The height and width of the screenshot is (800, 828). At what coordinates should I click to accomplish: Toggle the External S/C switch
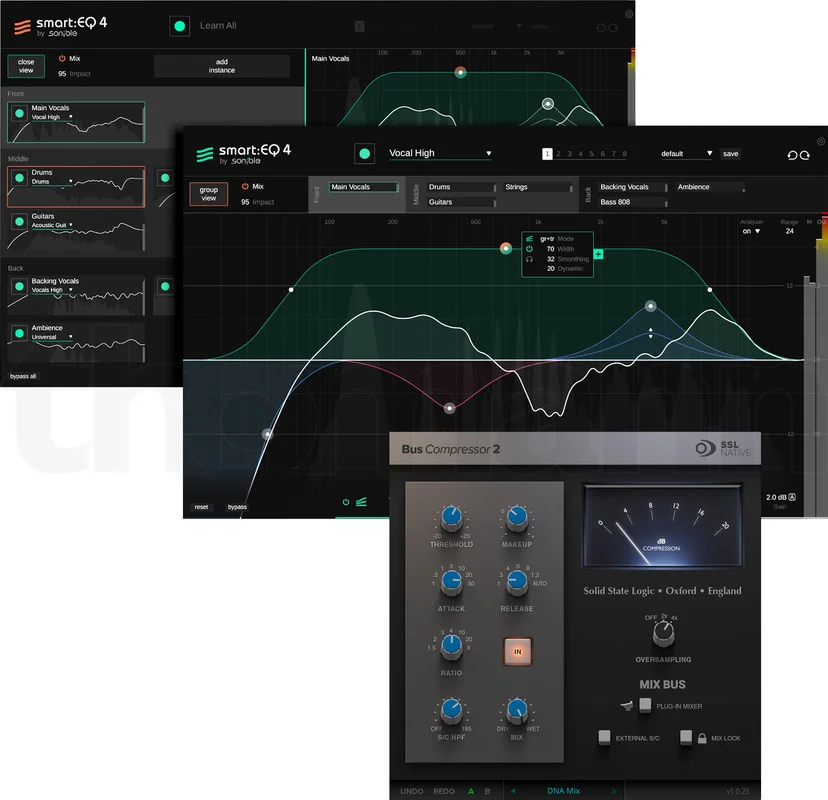point(604,737)
